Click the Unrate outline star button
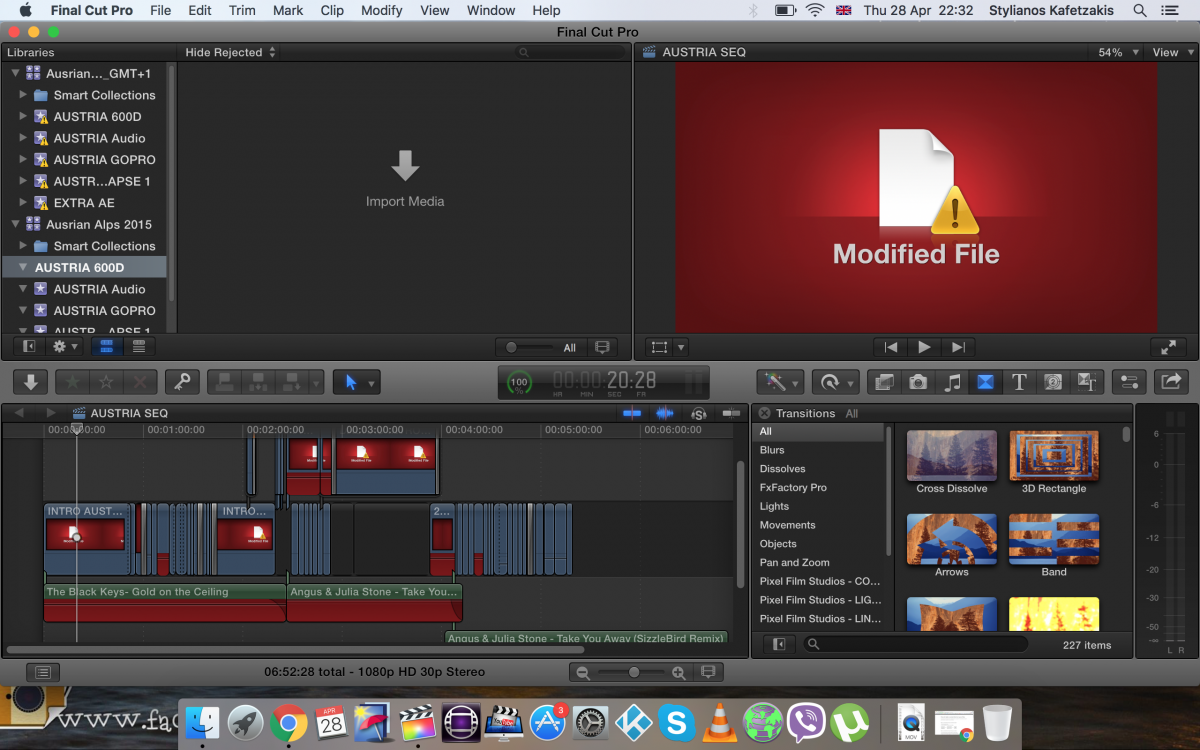Viewport: 1200px width, 750px height. tap(106, 381)
